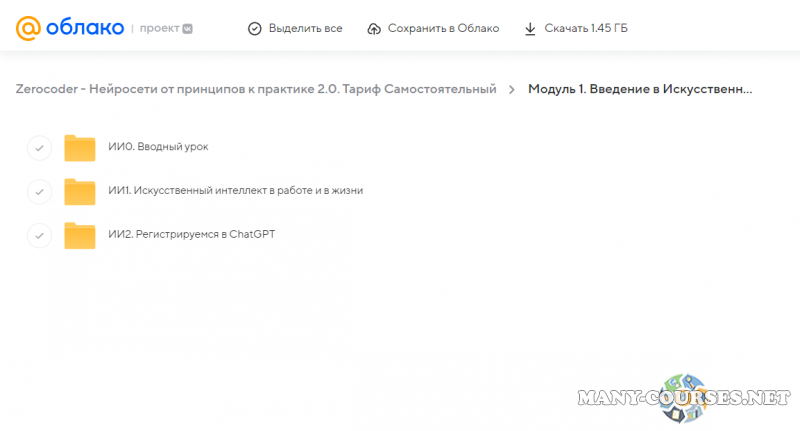Open the ИИ2 folder icon

coord(79,235)
